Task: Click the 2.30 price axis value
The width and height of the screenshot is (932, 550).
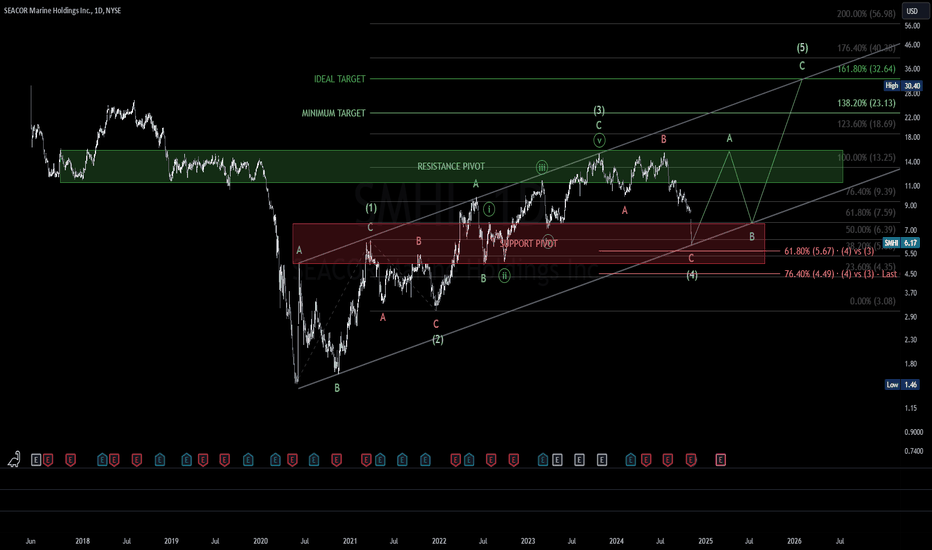Action: click(911, 340)
